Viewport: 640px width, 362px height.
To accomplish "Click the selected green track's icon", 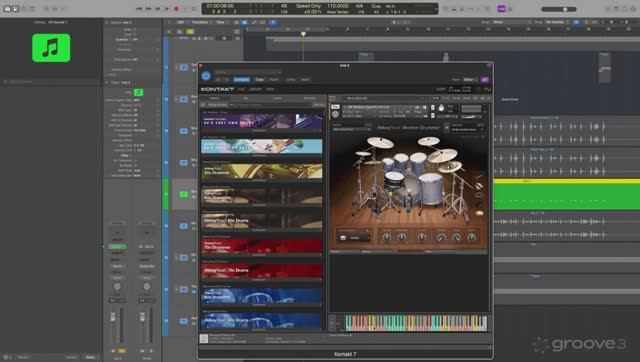I will [x=184, y=194].
